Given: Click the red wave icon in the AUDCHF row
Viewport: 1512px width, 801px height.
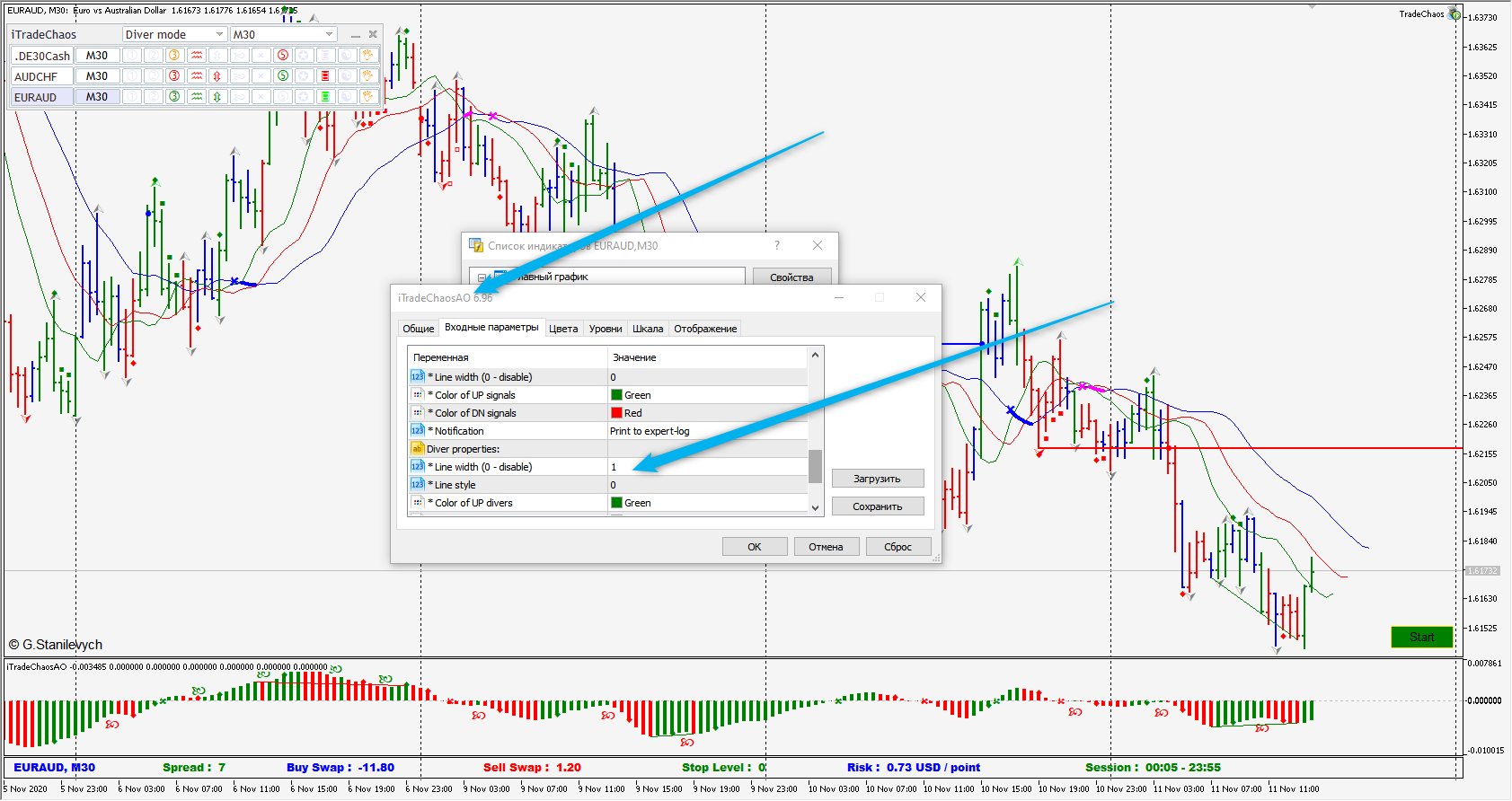Looking at the screenshot, I should pyautogui.click(x=197, y=75).
